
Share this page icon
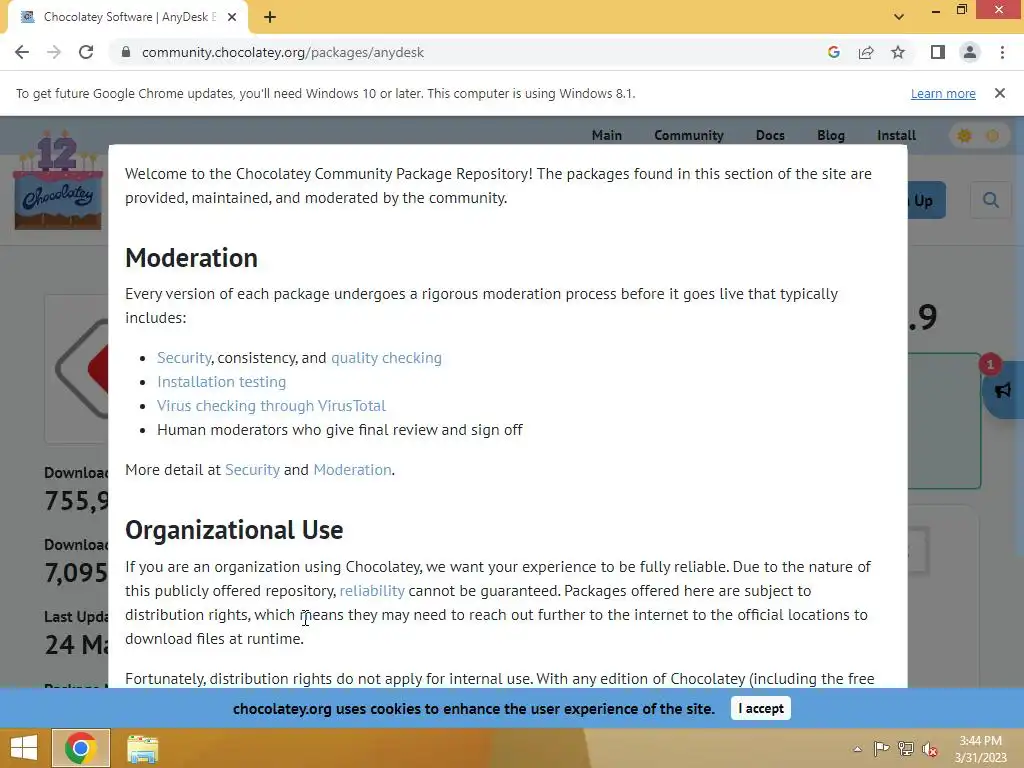point(866,52)
